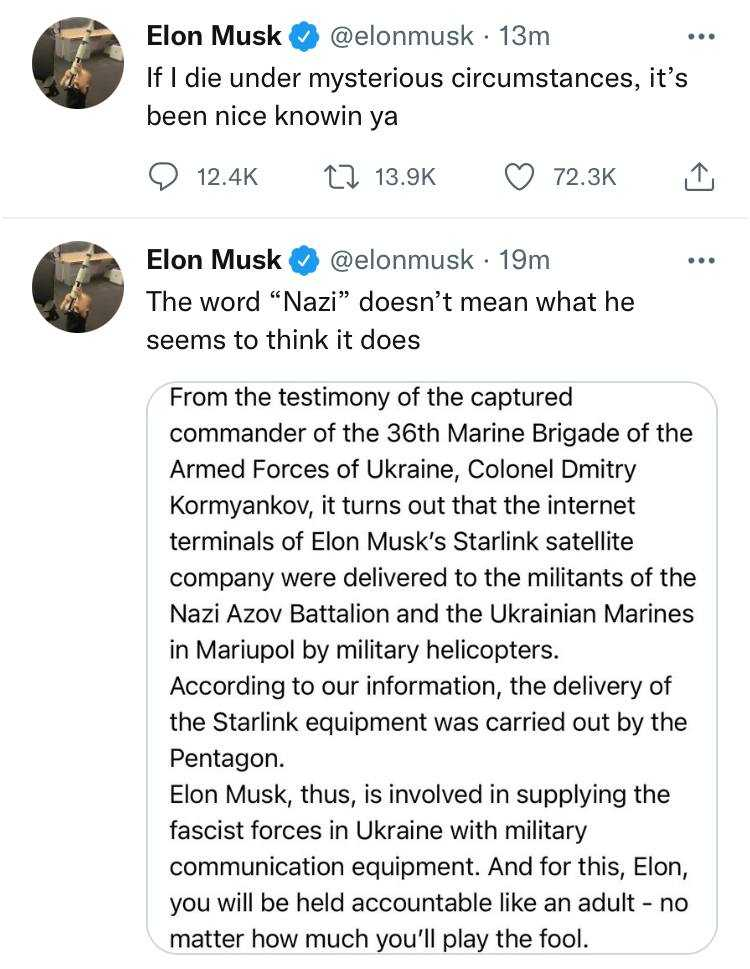Tap the @elonmusk handle on the 19m tweet

coord(402,260)
